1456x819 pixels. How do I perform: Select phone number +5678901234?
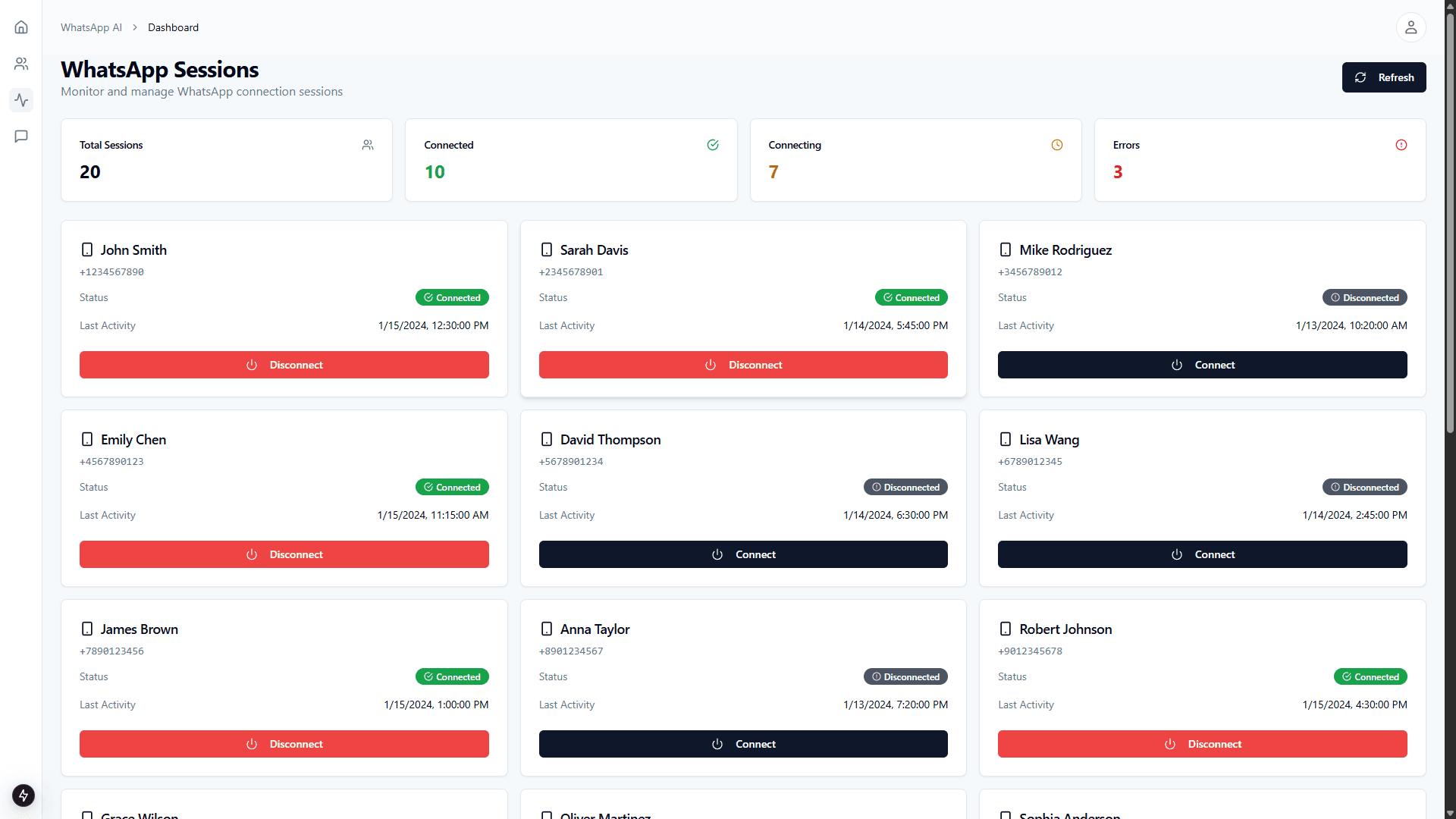[x=571, y=461]
